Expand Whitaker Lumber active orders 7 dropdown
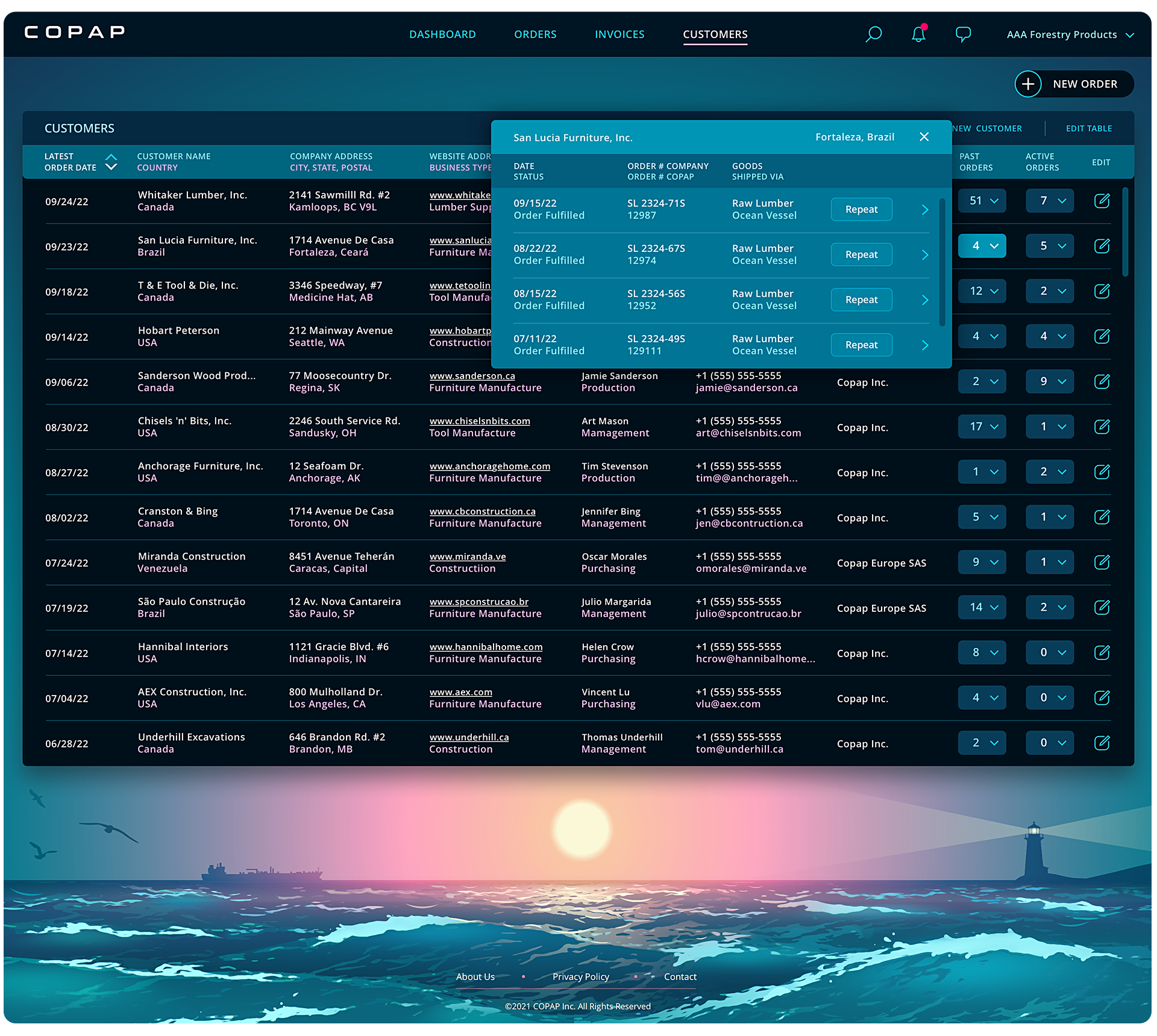Image resolution: width=1157 pixels, height=1036 pixels. point(1050,201)
